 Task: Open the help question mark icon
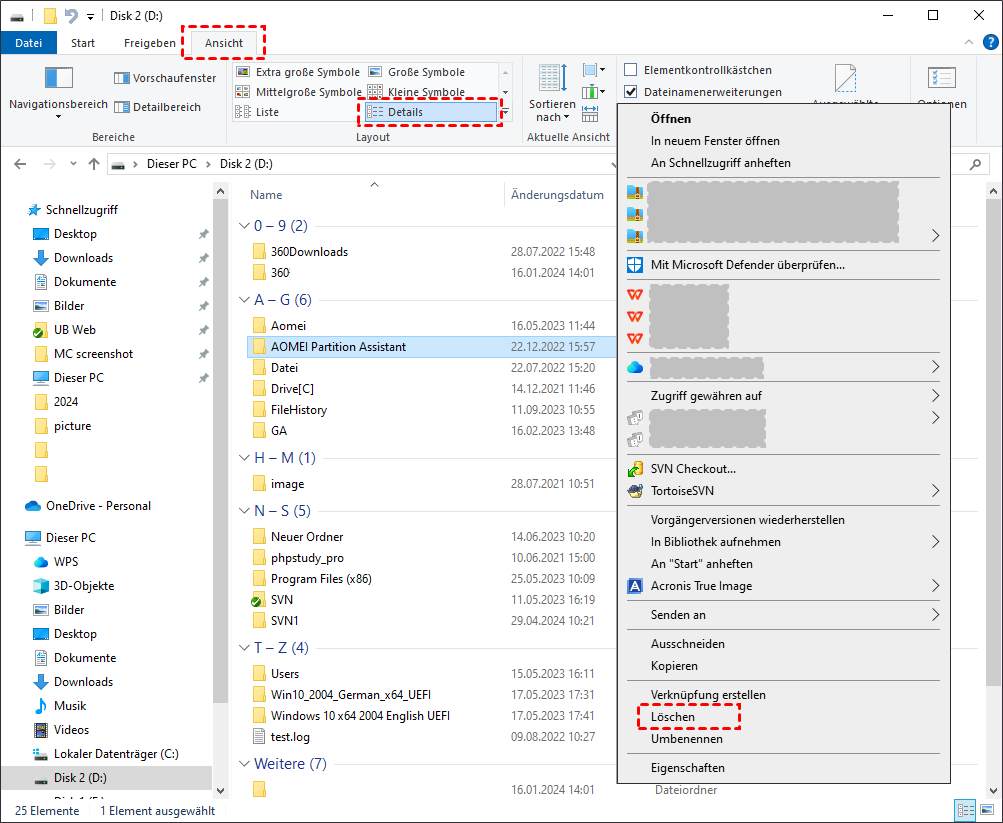point(990,42)
